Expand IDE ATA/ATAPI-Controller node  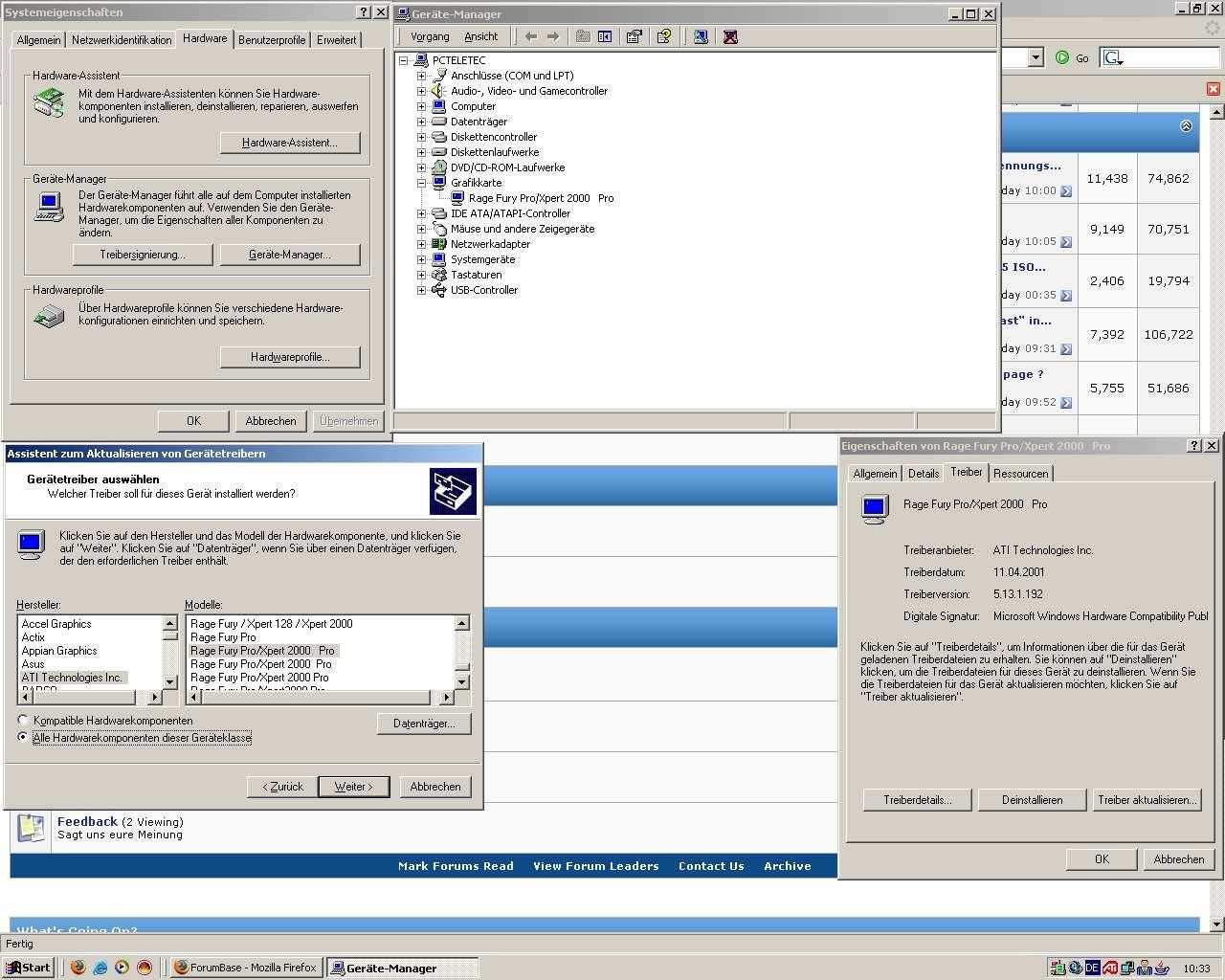click(x=421, y=213)
